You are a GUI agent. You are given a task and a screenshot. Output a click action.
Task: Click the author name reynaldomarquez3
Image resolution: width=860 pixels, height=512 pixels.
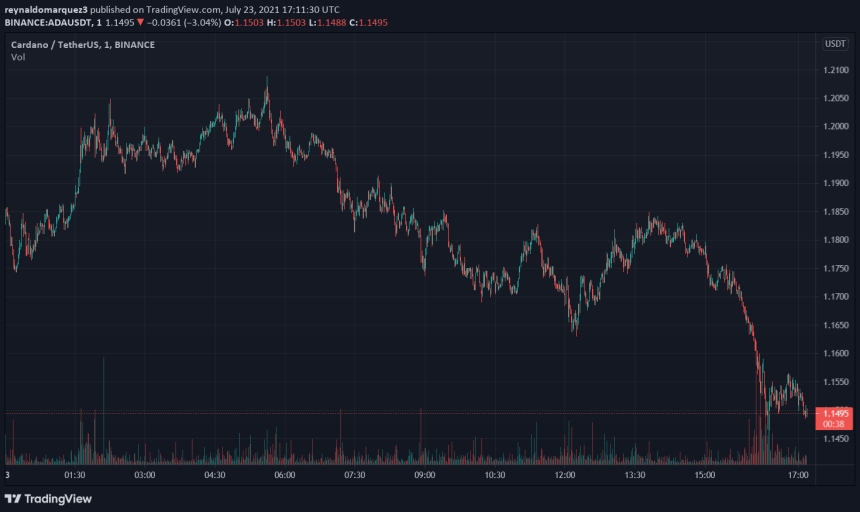46,10
